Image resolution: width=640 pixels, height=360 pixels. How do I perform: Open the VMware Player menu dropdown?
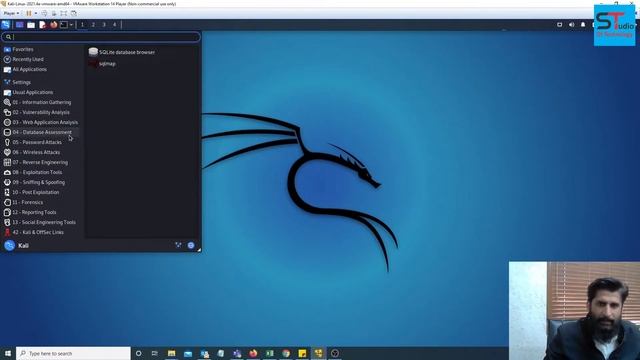(11, 13)
